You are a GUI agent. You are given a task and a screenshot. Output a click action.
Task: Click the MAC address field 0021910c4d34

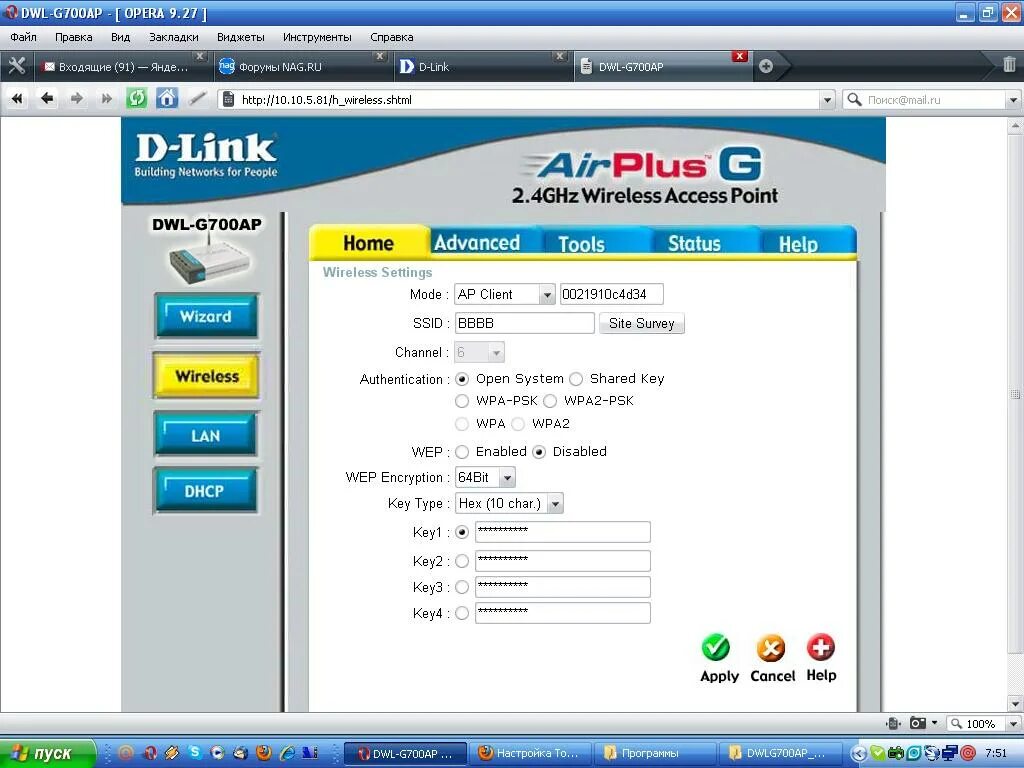(611, 295)
